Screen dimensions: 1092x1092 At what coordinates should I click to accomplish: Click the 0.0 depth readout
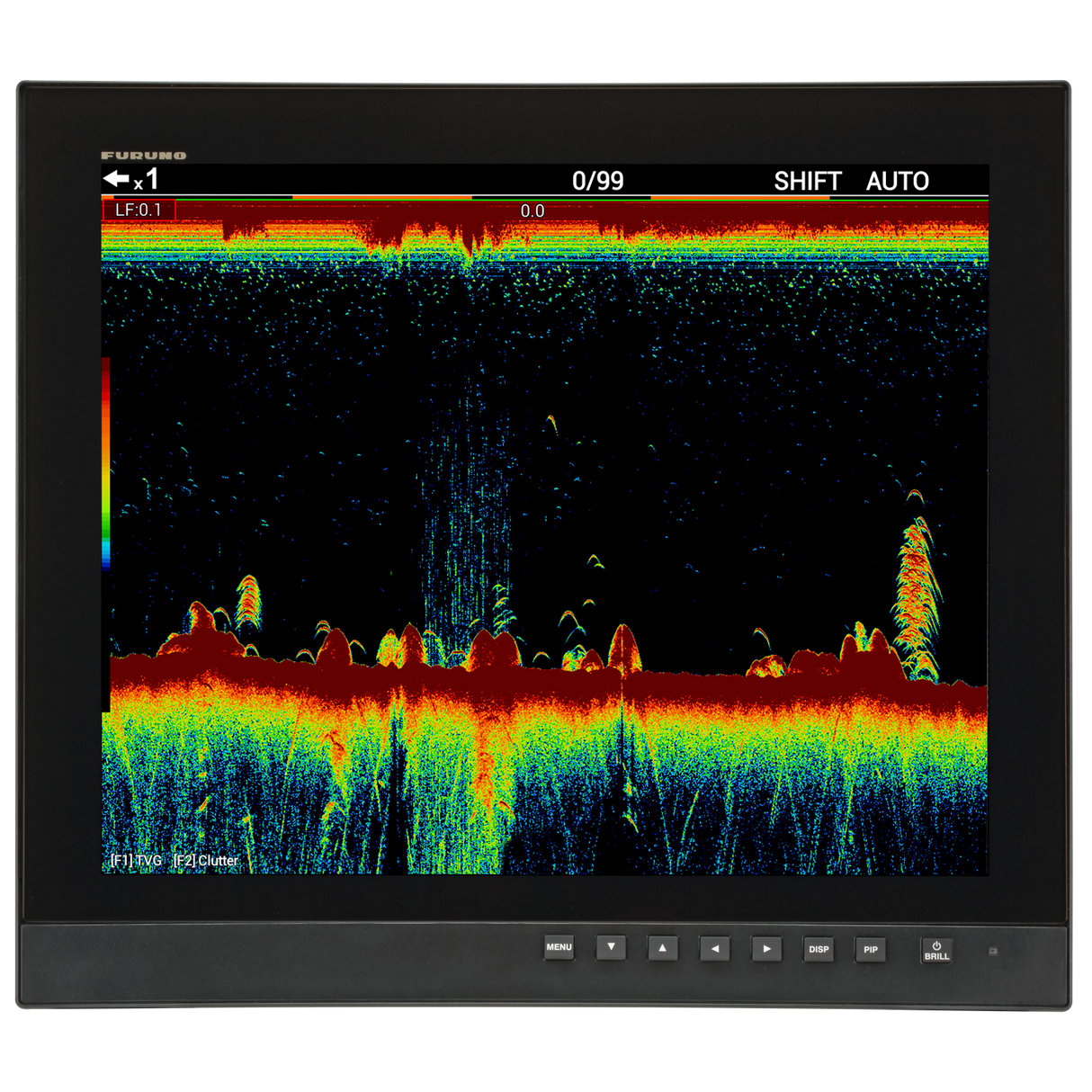tap(534, 210)
